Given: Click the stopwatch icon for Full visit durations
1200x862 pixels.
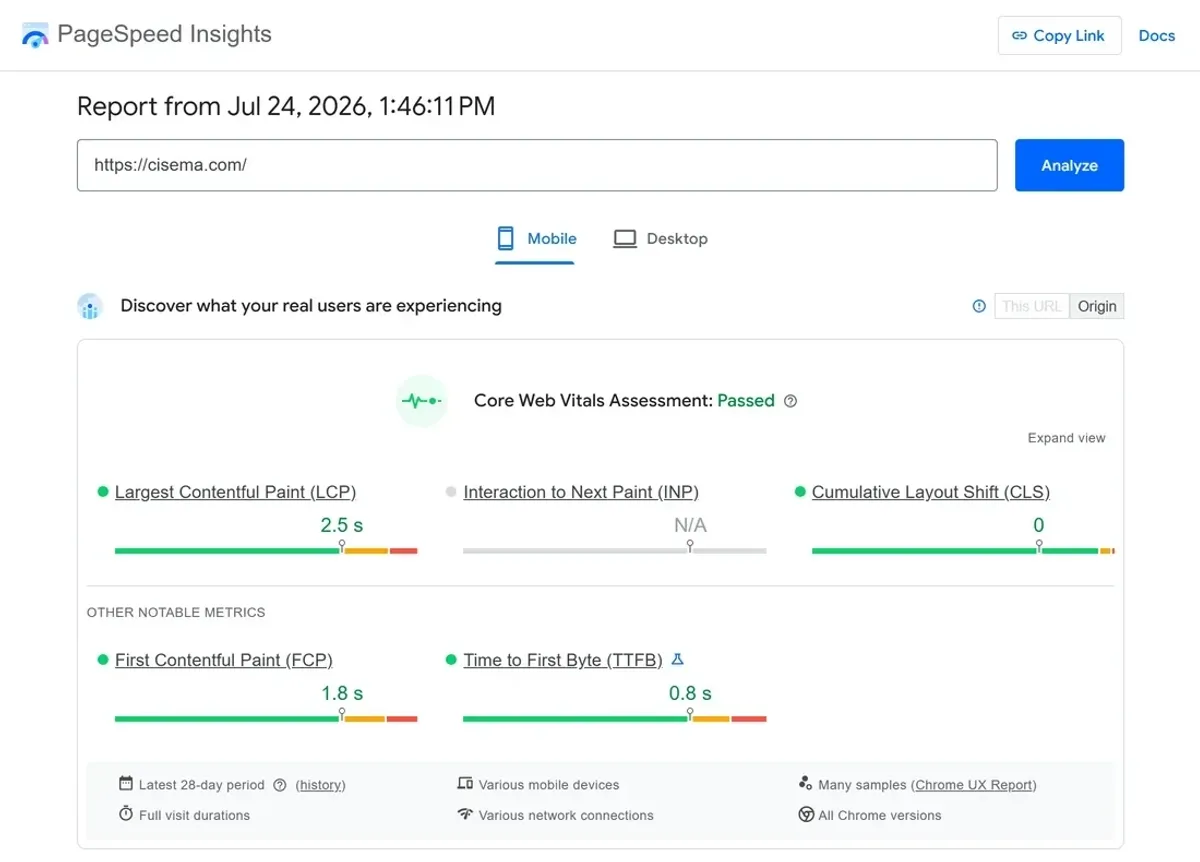Looking at the screenshot, I should [126, 814].
